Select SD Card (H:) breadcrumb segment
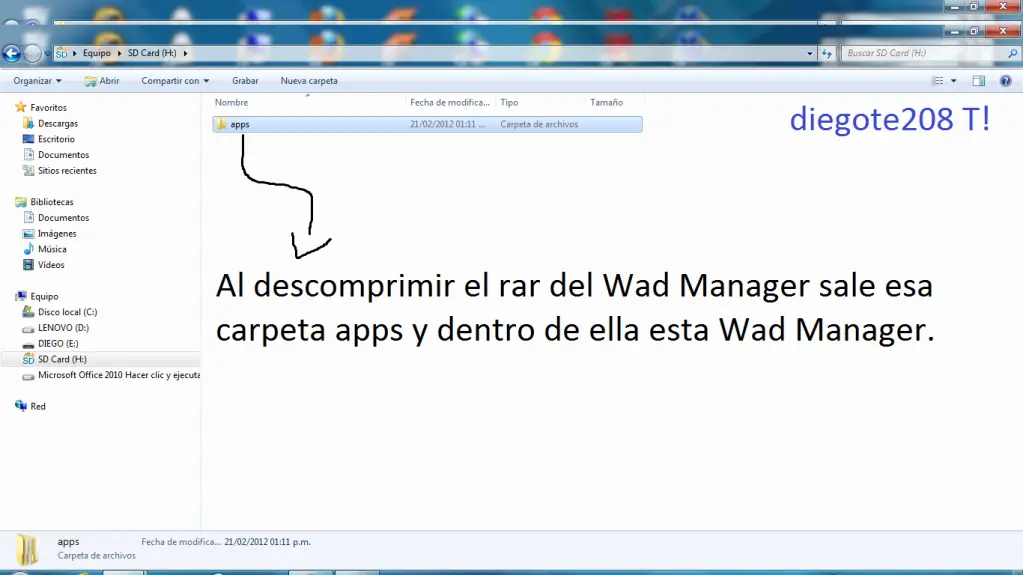 click(x=151, y=53)
